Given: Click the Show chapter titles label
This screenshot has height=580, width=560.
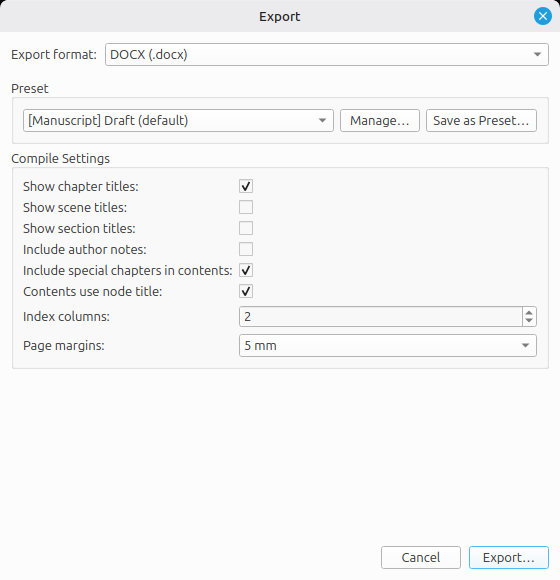Looking at the screenshot, I should click(81, 186).
